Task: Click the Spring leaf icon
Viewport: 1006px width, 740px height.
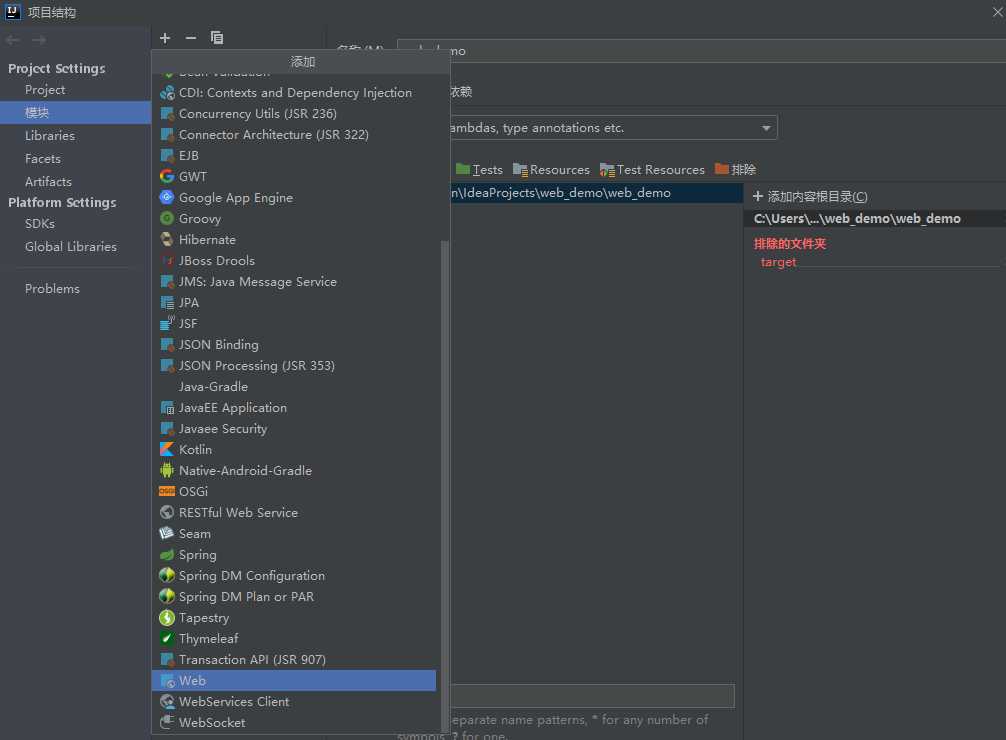Action: 167,555
